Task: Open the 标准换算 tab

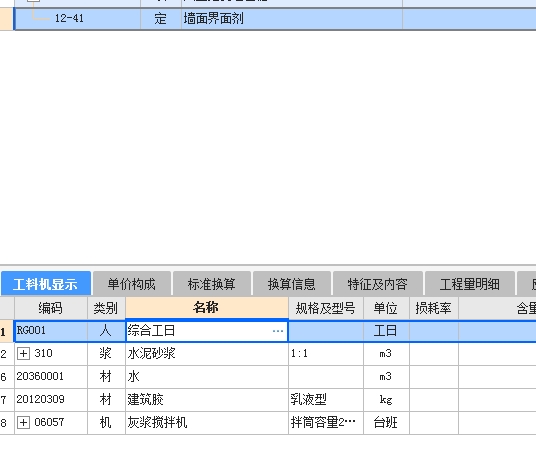Action: (212, 284)
